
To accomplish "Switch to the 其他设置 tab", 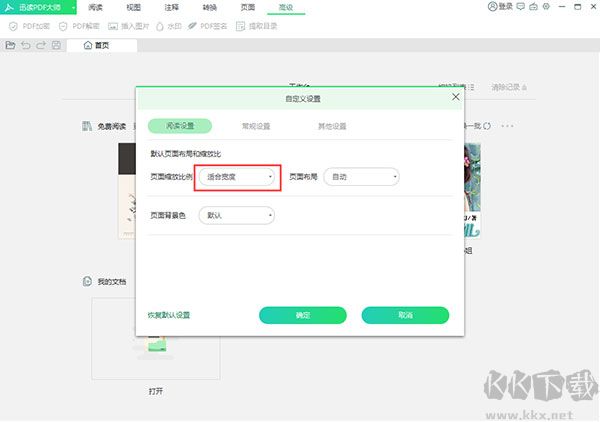I will tap(331, 126).
